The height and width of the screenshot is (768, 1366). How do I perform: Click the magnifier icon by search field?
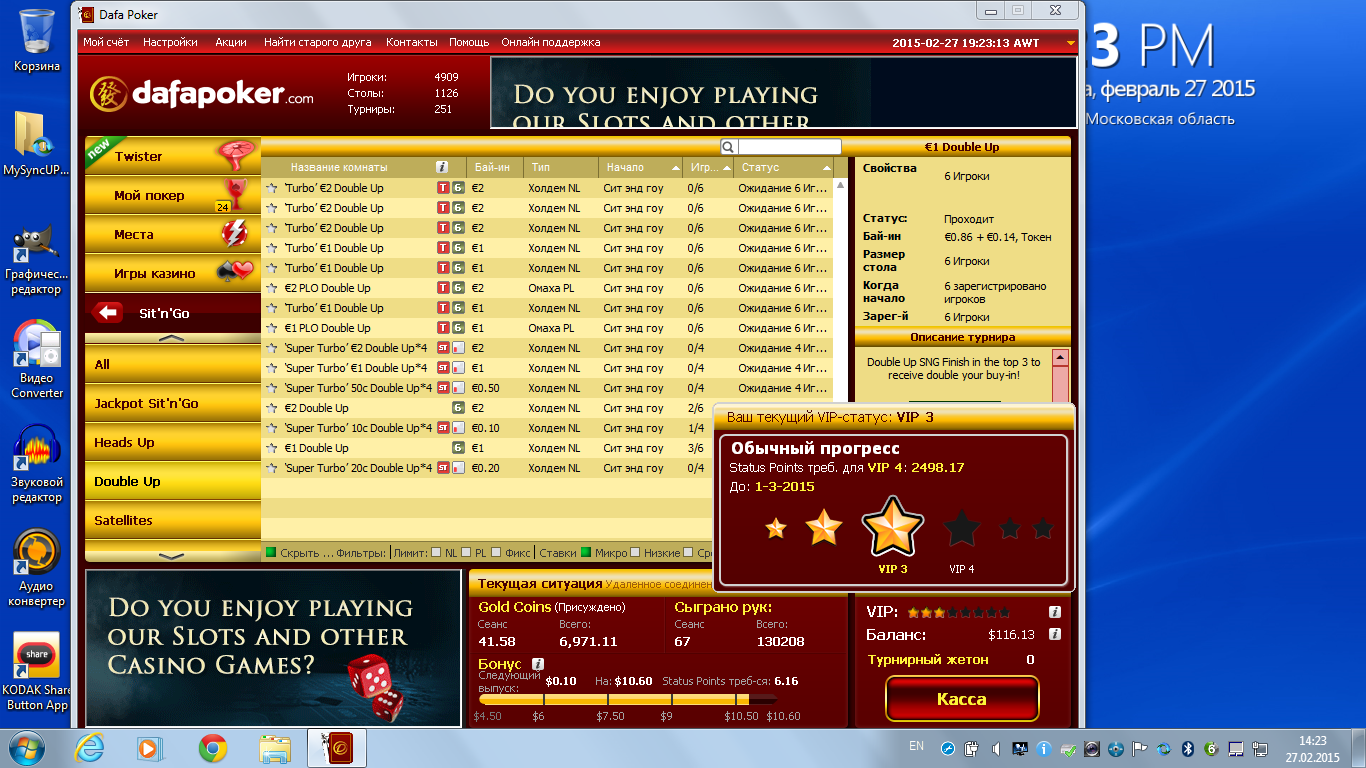click(729, 147)
